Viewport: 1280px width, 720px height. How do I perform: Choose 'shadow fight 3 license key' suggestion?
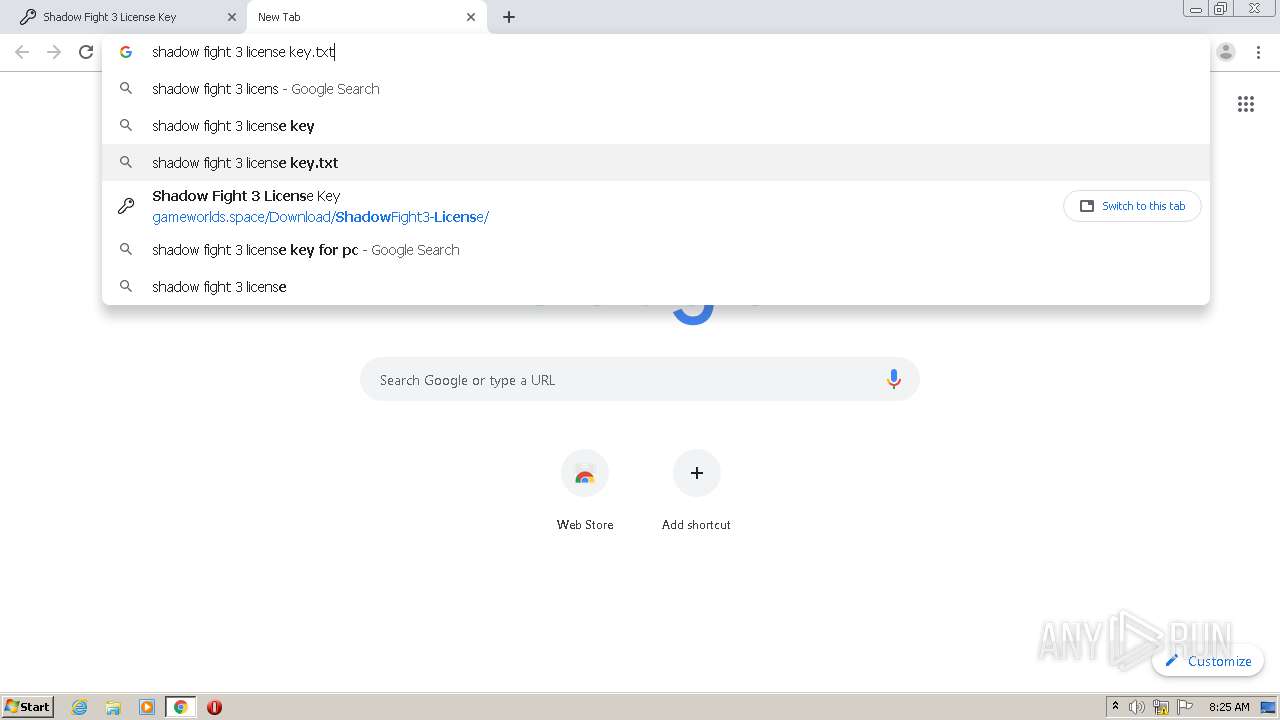pos(656,126)
